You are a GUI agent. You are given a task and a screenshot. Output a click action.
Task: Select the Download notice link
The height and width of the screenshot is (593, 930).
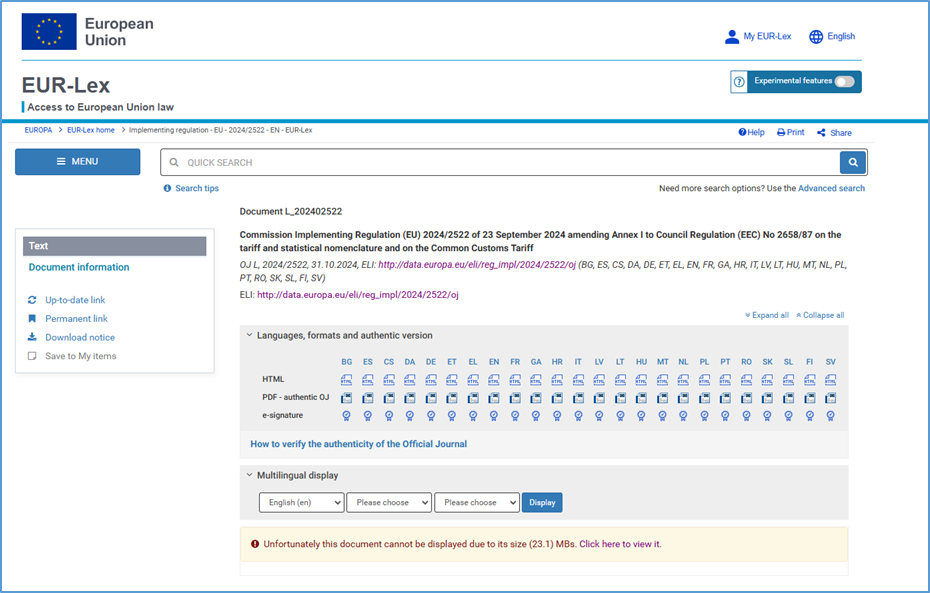(x=79, y=337)
